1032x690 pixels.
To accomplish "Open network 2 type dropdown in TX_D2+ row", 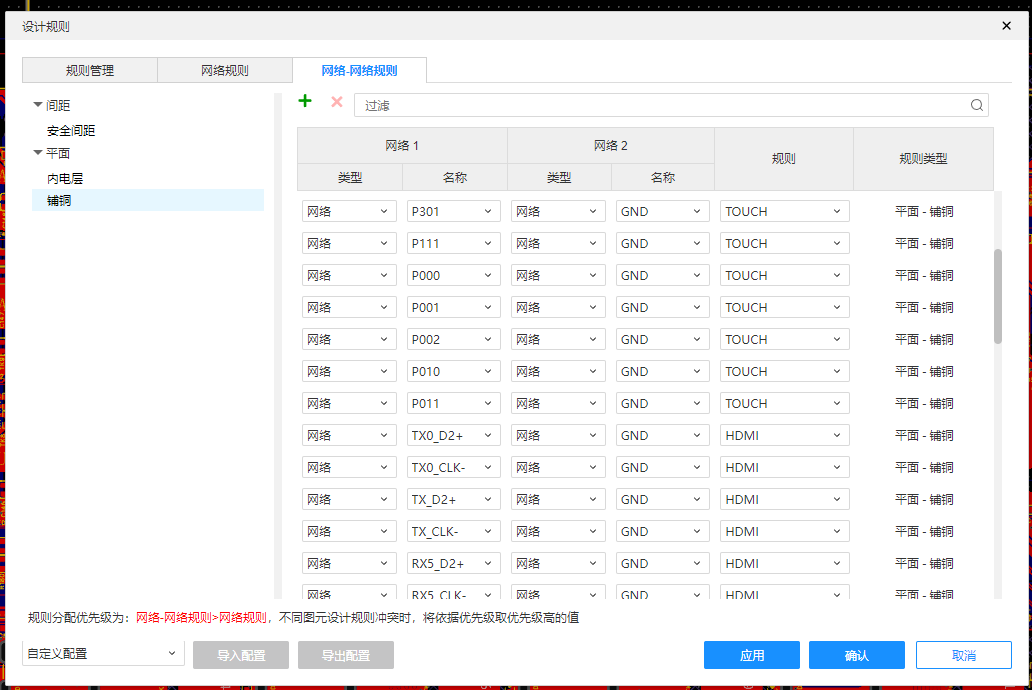I will click(x=558, y=499).
